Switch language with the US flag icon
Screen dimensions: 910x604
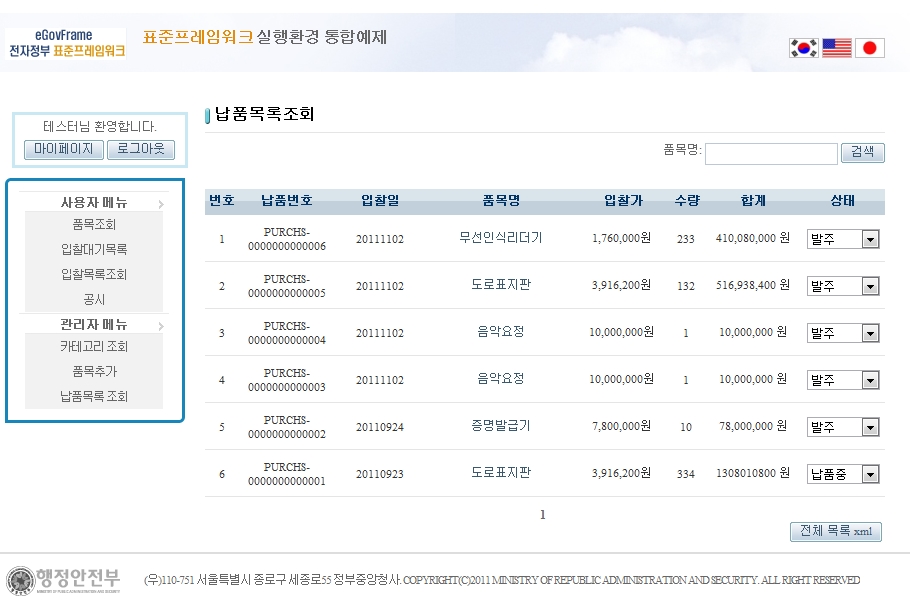pyautogui.click(x=837, y=48)
